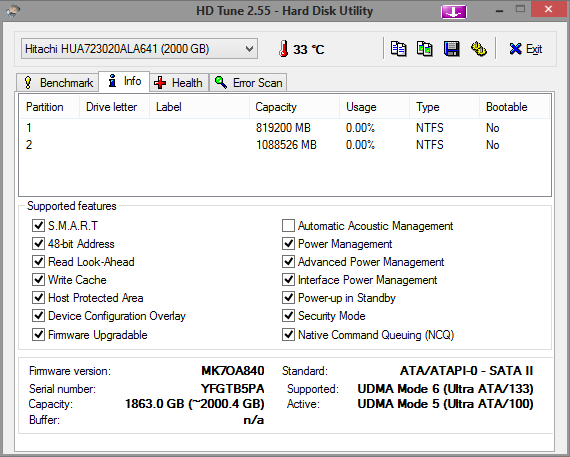Select partition row with 1088526 MB
Screen dimensions: 570x457
[x=285, y=145]
